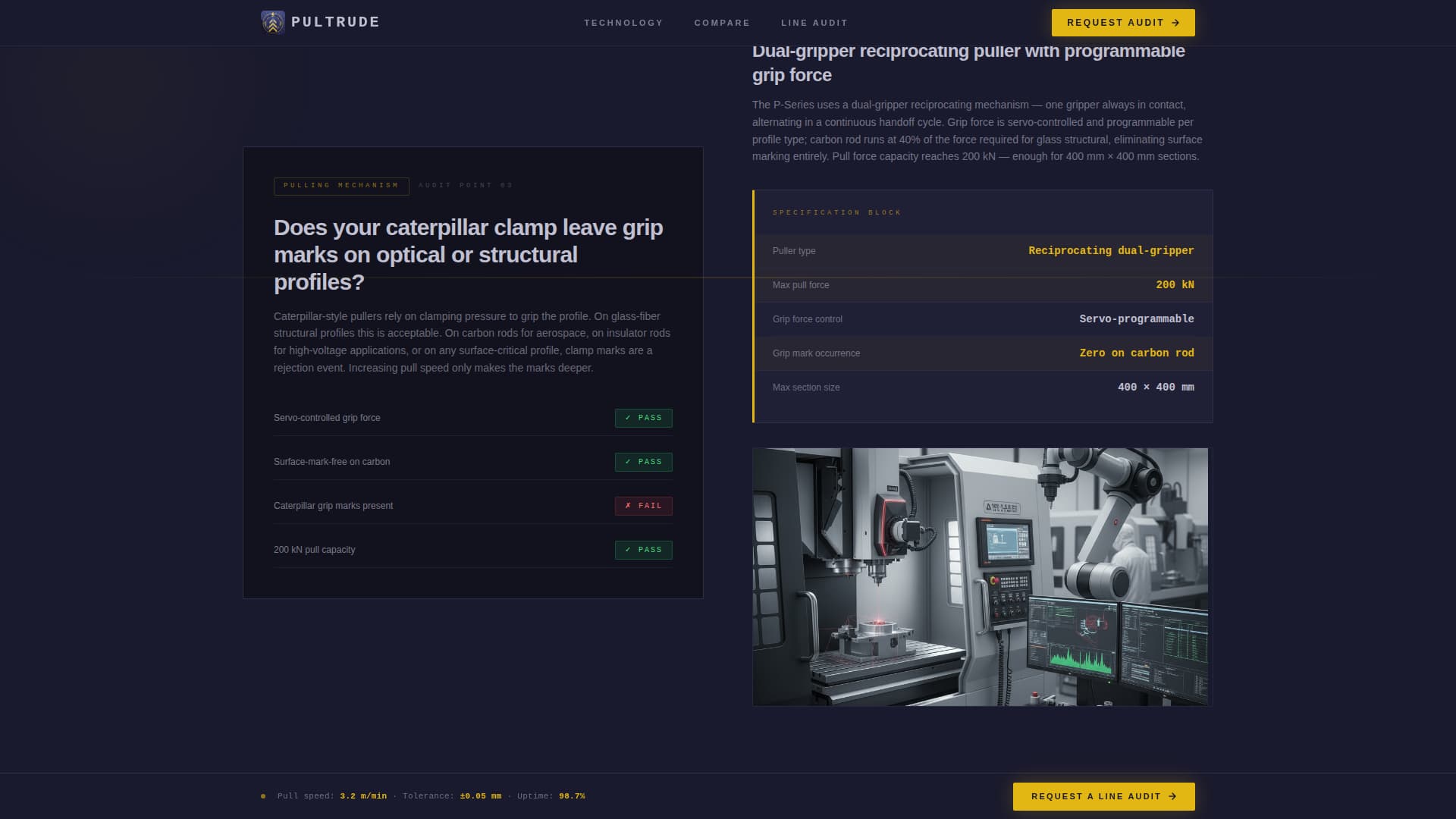Toggle the PASS badge for 200 kN pull capacity
The image size is (1456, 819).
coord(644,550)
